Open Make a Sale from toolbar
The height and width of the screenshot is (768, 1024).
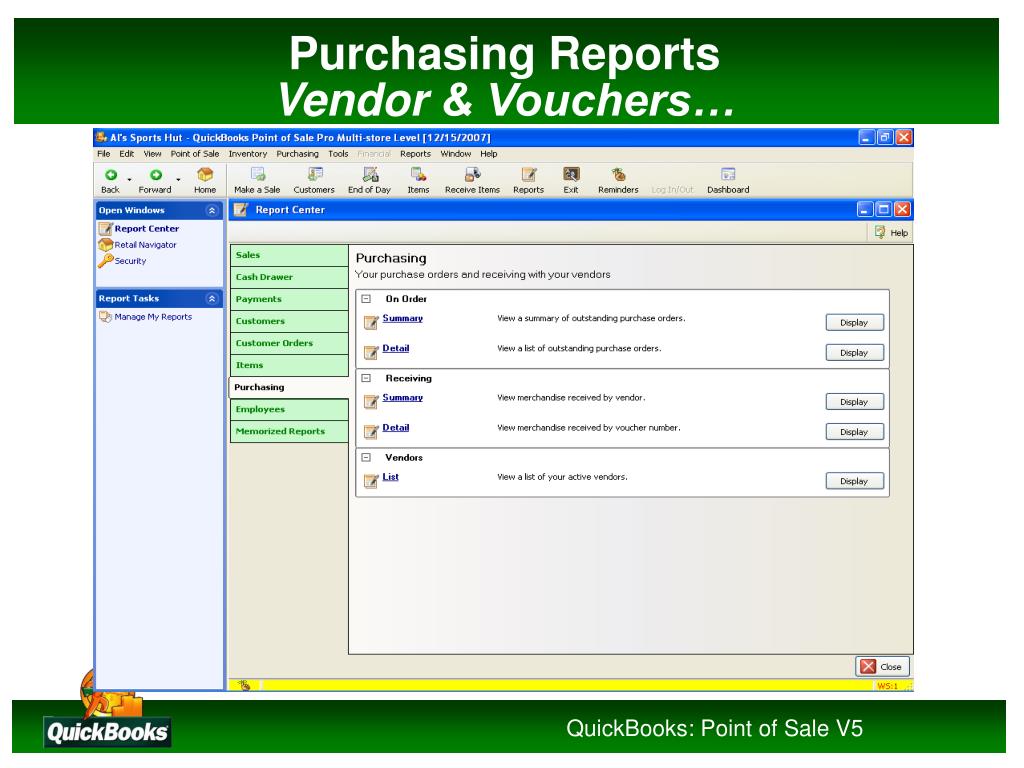pyautogui.click(x=258, y=174)
